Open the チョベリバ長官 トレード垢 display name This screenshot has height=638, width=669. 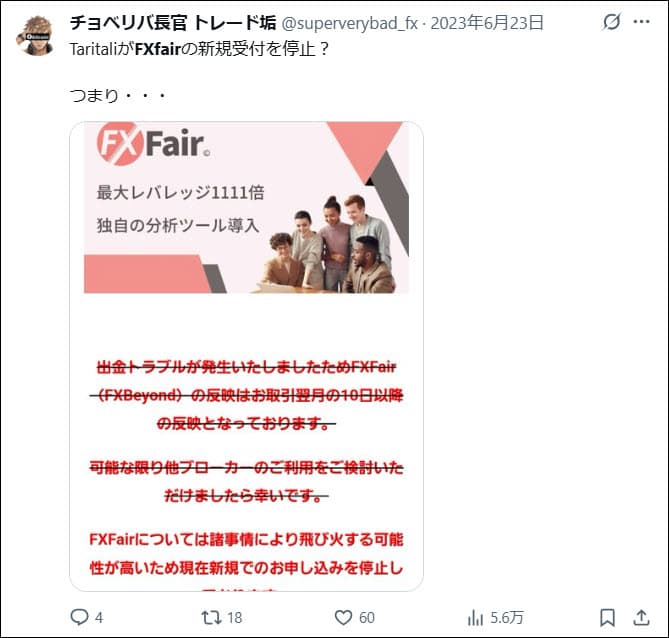pyautogui.click(x=173, y=23)
